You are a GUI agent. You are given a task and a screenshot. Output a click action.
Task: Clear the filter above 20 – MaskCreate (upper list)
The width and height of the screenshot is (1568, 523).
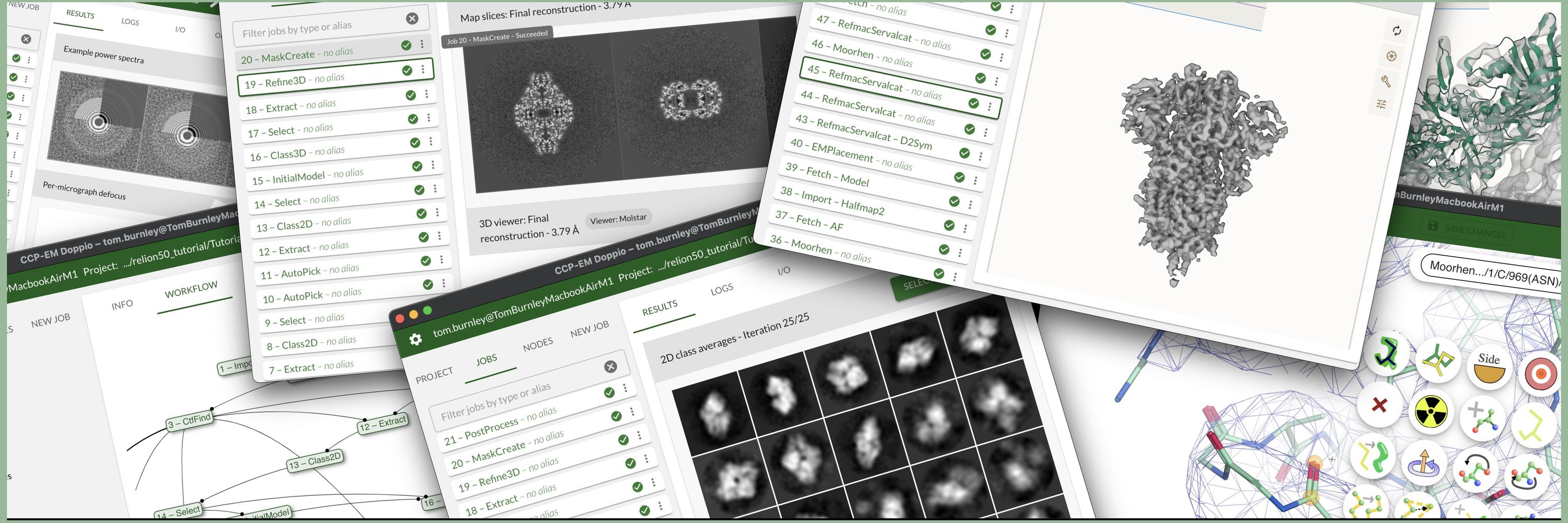tap(412, 18)
